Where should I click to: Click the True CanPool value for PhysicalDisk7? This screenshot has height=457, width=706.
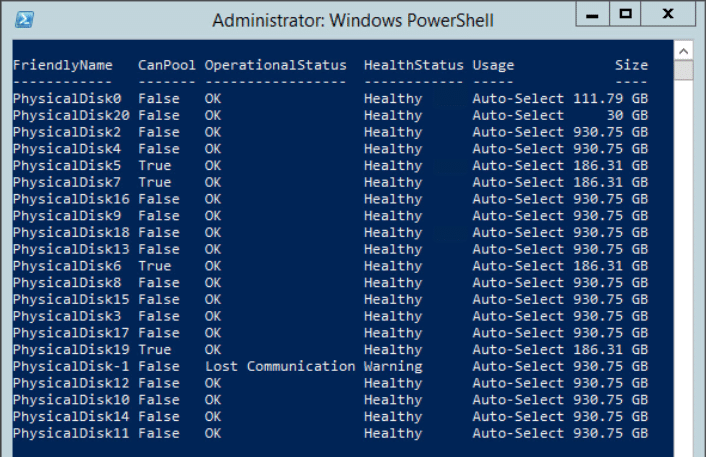click(x=154, y=182)
